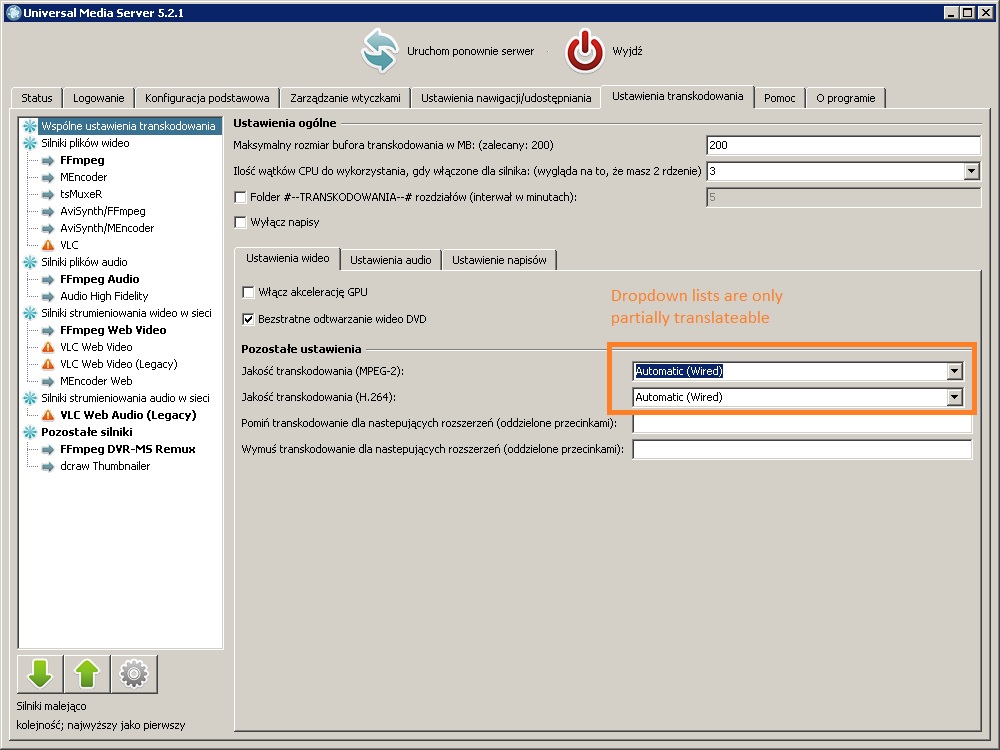Image resolution: width=1000 pixels, height=750 pixels.
Task: Select the Ustawienia wideo sub-tab
Action: click(x=288, y=258)
